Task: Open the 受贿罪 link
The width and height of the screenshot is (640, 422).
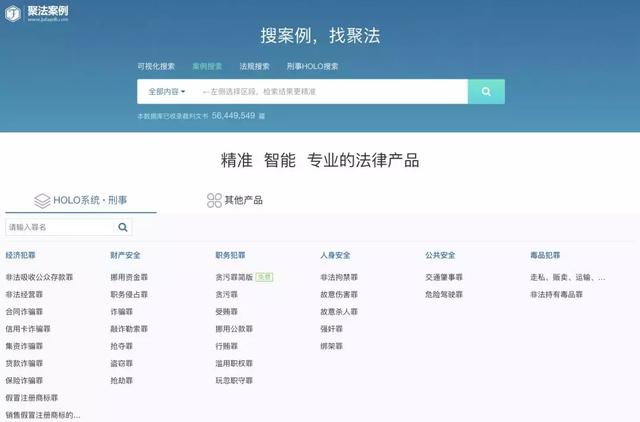Action: coord(227,311)
